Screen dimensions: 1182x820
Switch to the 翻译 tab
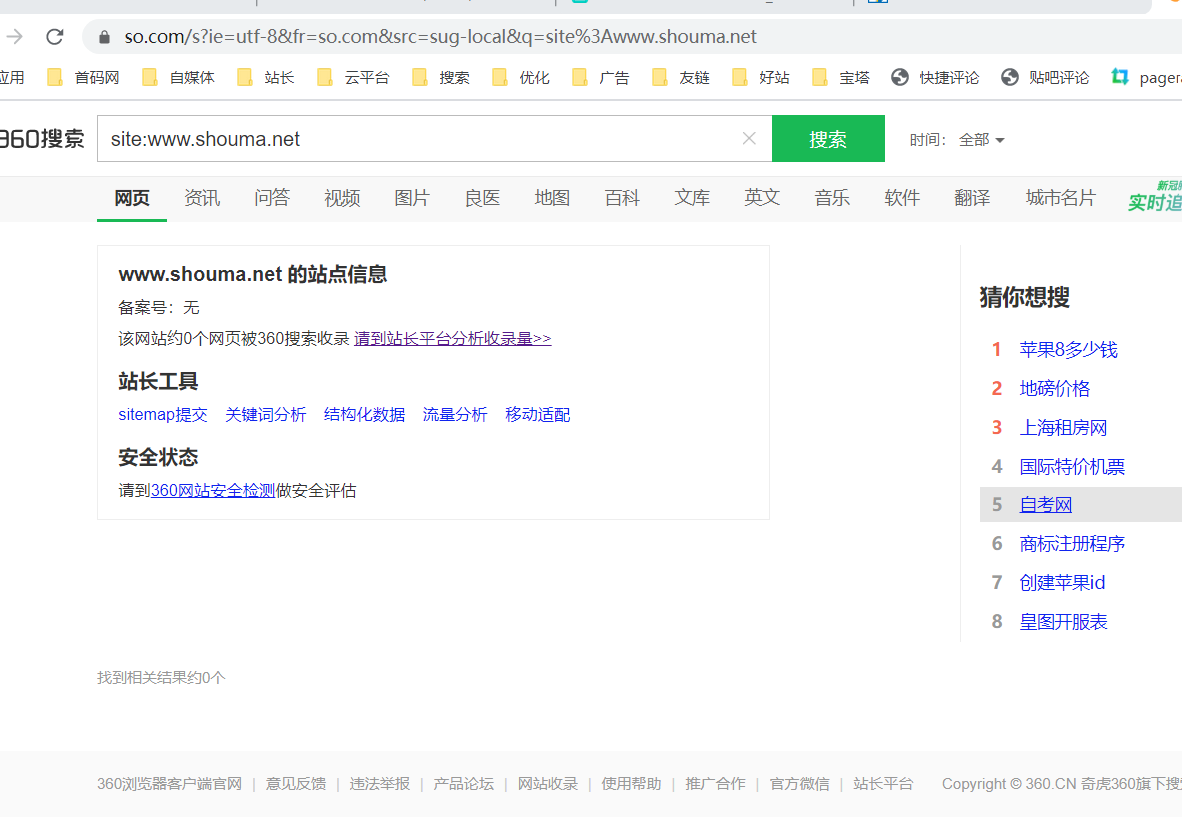tap(972, 198)
